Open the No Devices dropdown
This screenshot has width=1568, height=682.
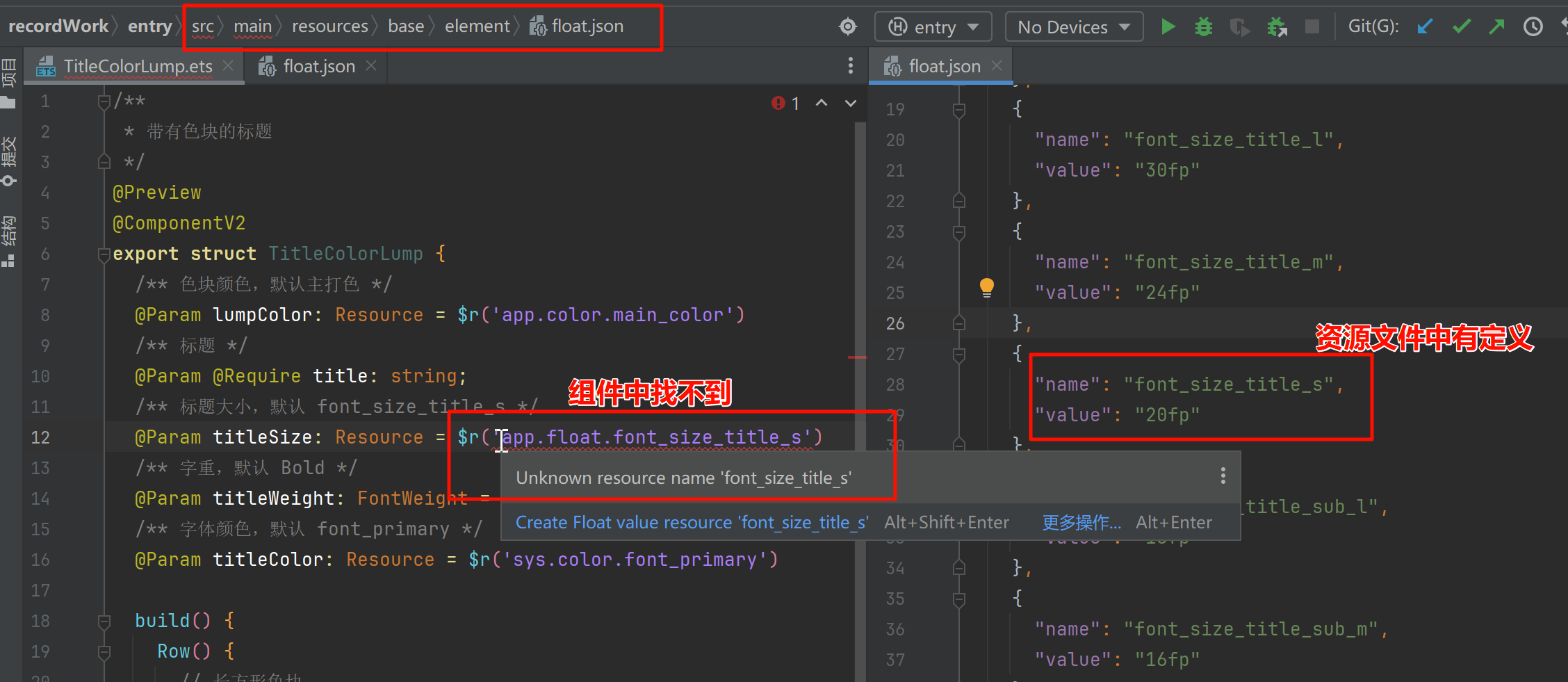click(x=1074, y=27)
